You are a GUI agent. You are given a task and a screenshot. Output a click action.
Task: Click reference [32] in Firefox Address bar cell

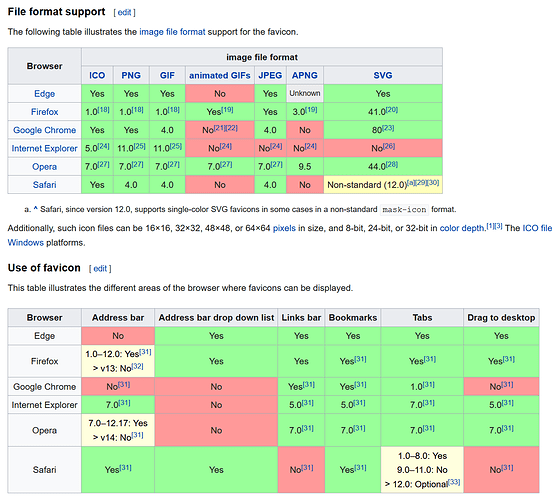(x=137, y=366)
